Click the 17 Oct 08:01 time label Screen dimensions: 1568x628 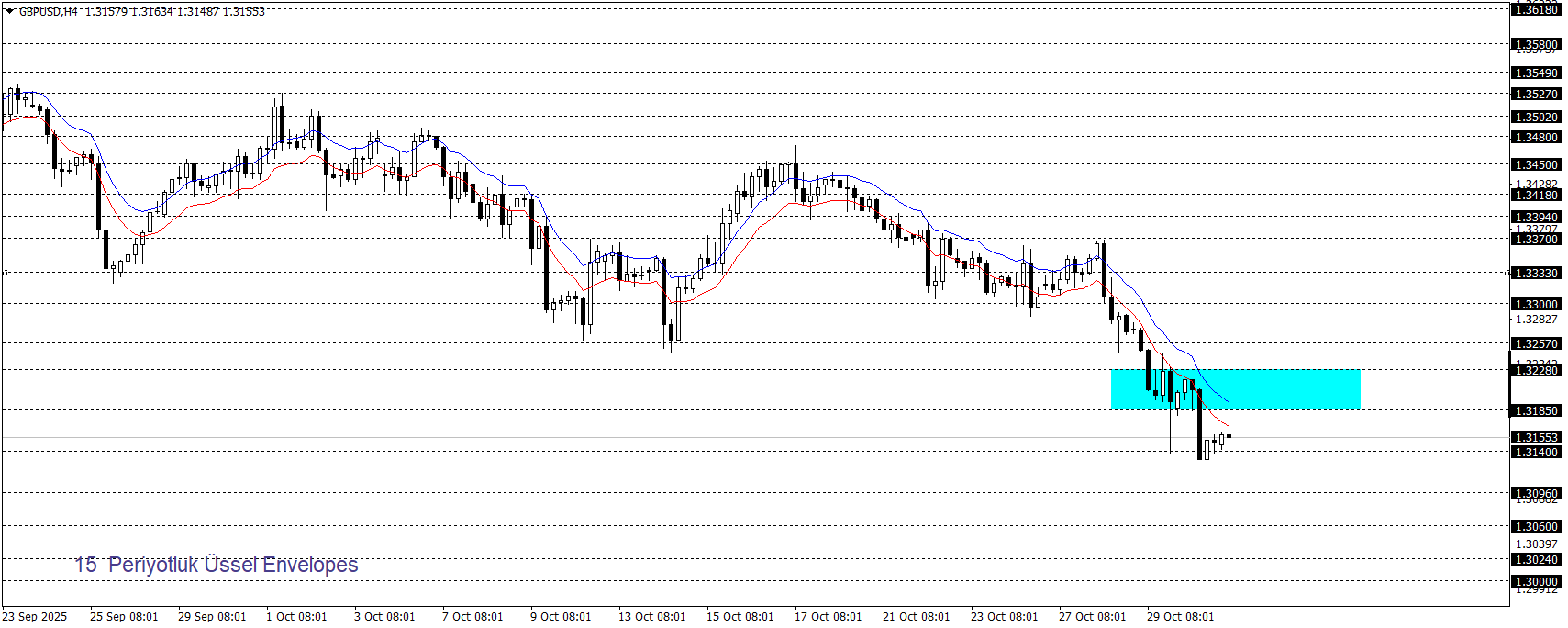(828, 616)
